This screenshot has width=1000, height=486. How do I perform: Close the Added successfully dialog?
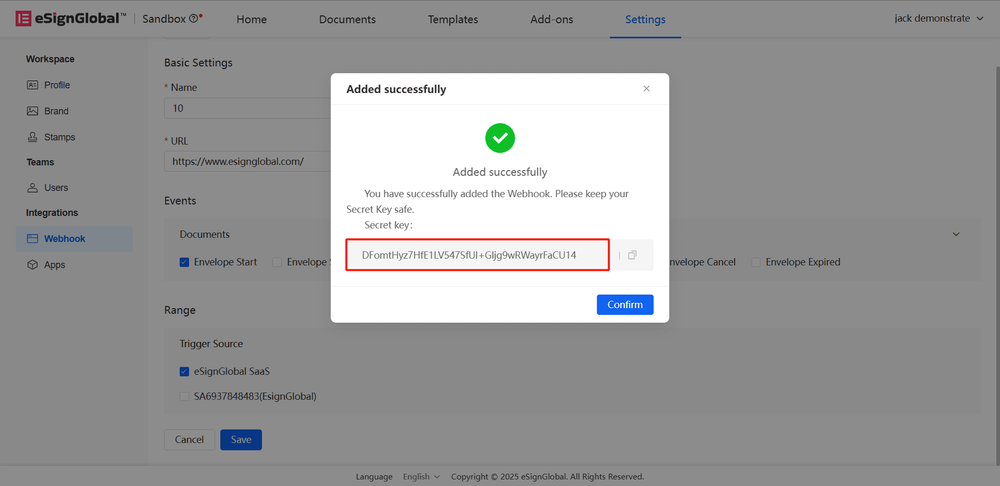[x=646, y=88]
